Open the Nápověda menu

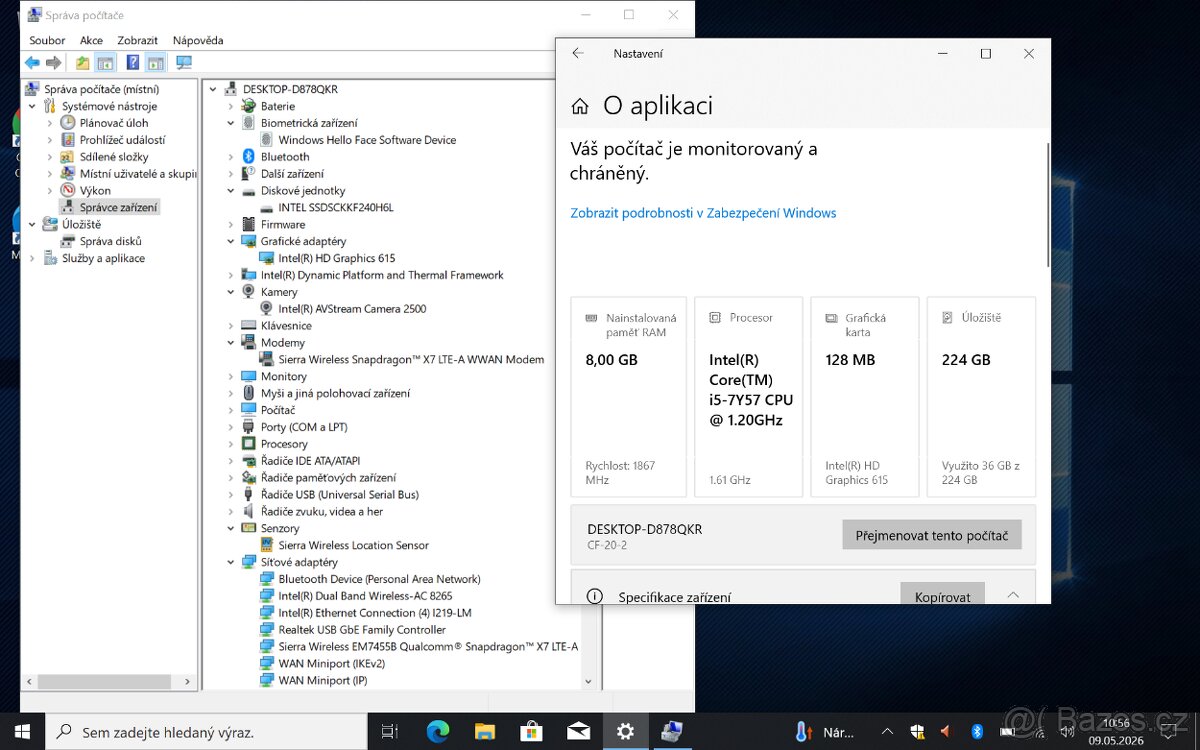point(198,40)
